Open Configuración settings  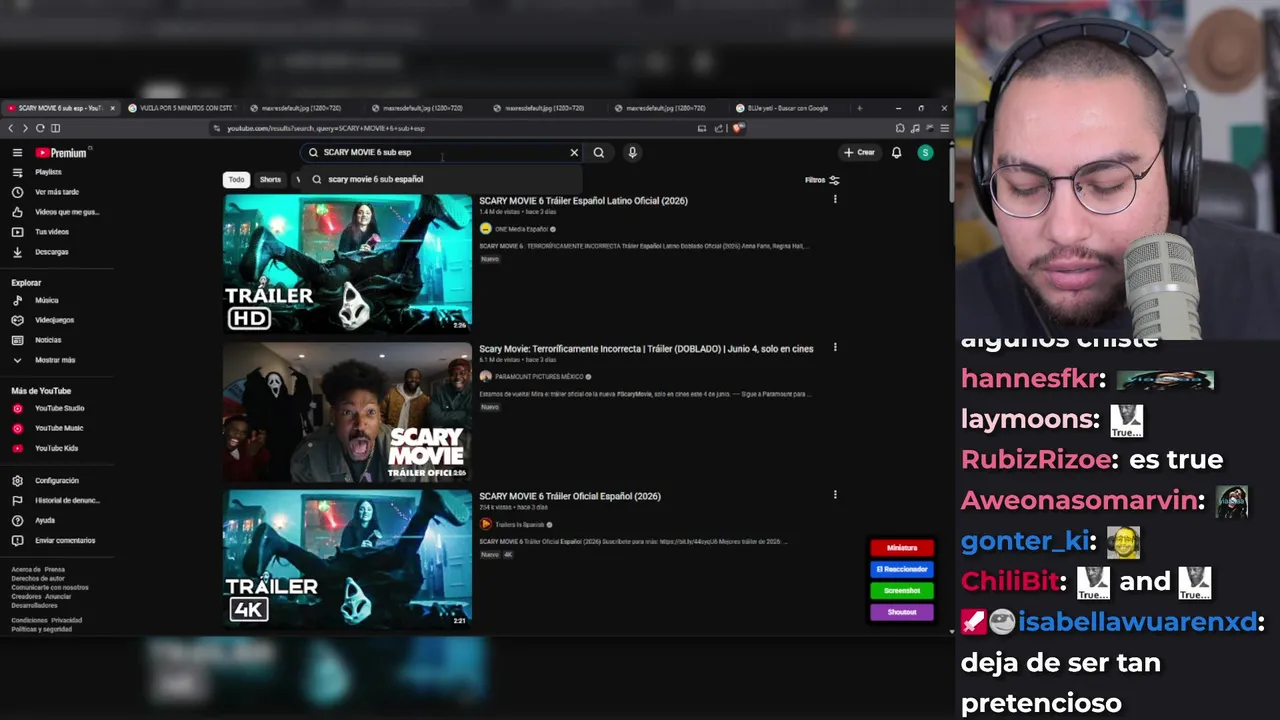56,481
